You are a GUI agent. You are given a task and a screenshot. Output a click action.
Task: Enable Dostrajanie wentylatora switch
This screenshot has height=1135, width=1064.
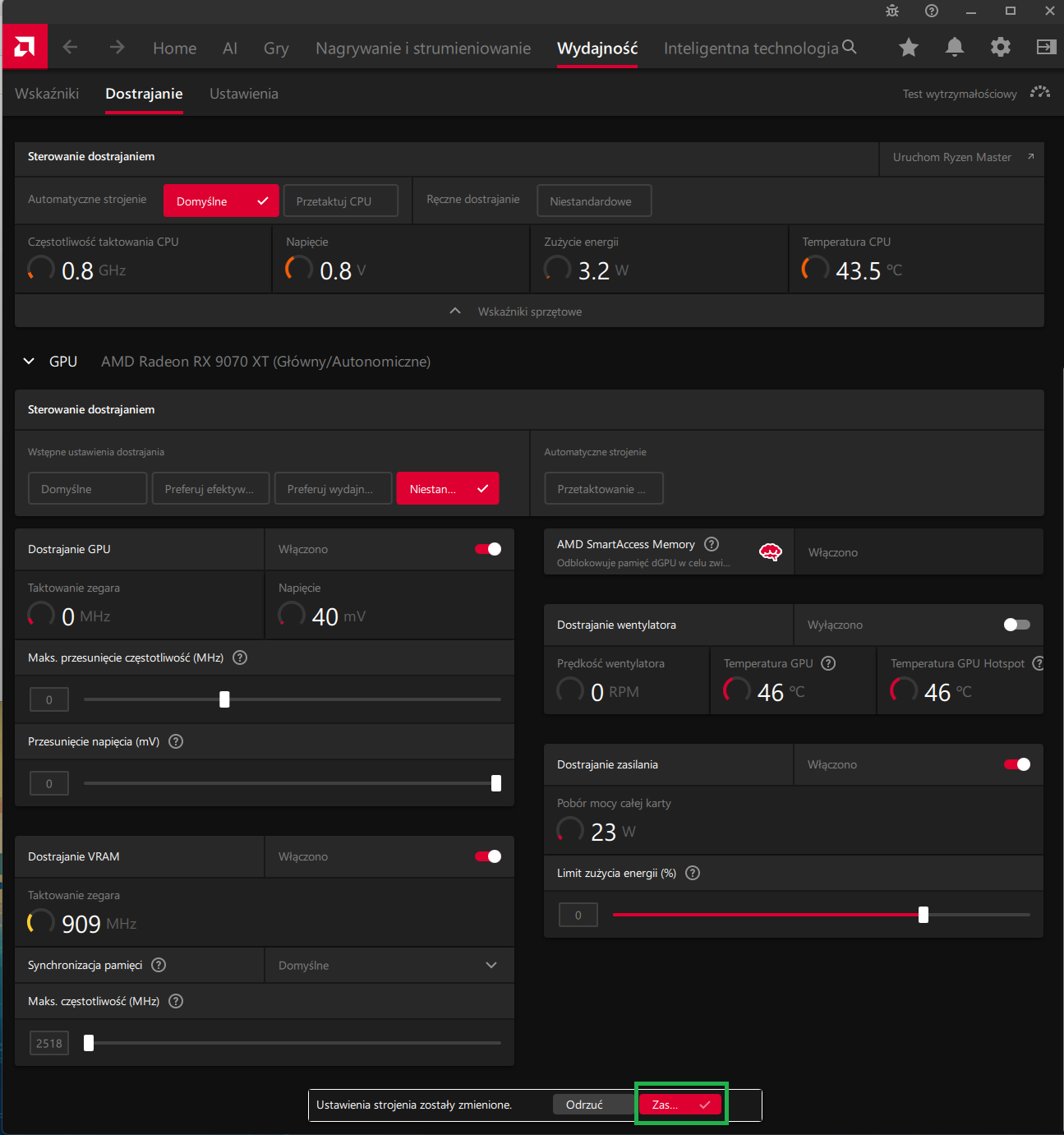tap(1017, 625)
